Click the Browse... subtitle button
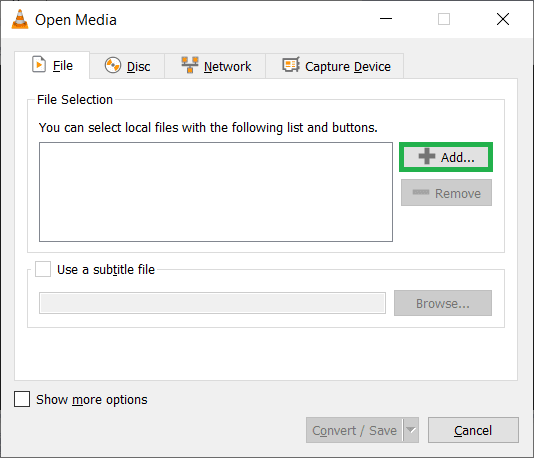 (443, 303)
